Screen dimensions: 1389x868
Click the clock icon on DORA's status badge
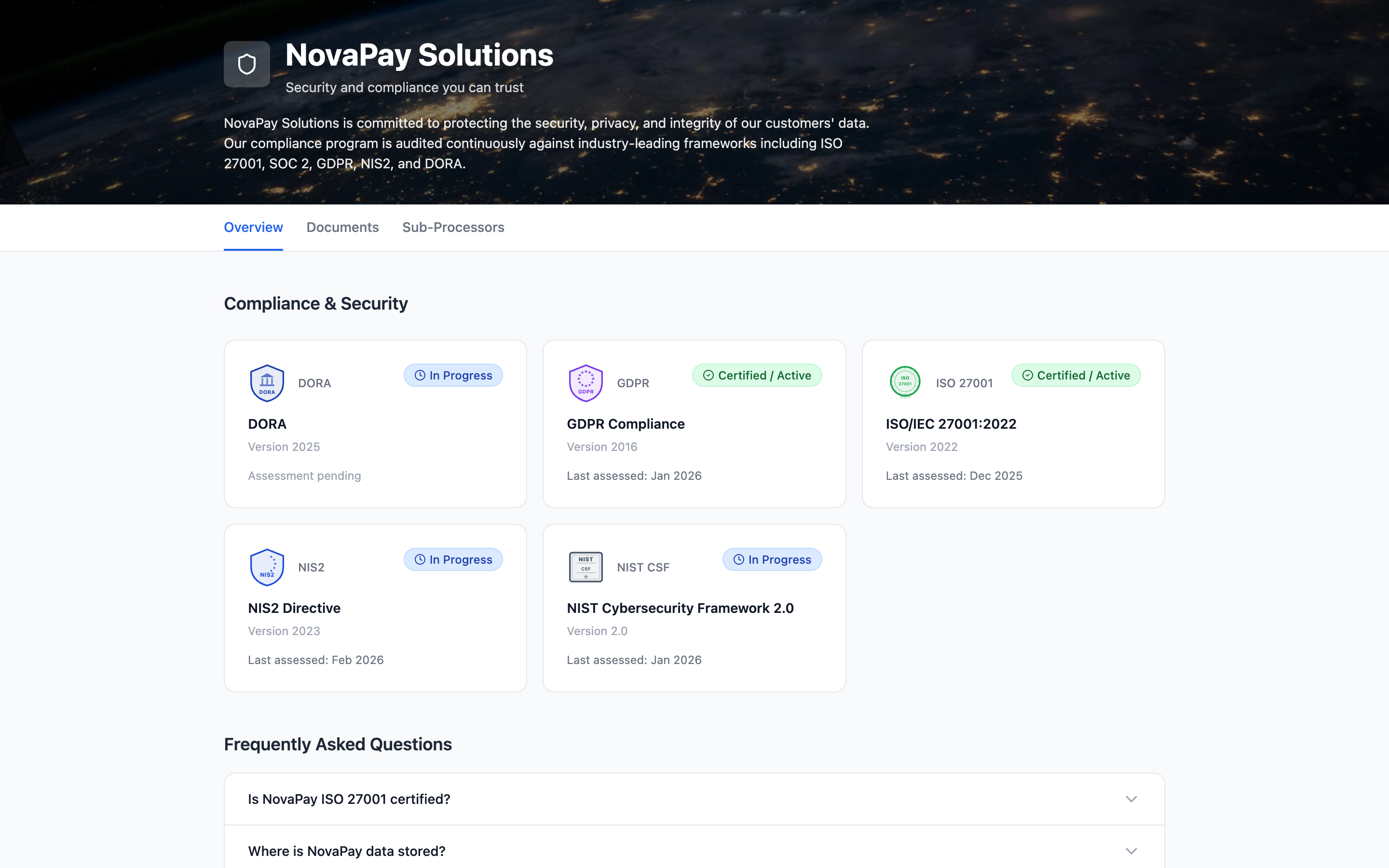click(420, 375)
